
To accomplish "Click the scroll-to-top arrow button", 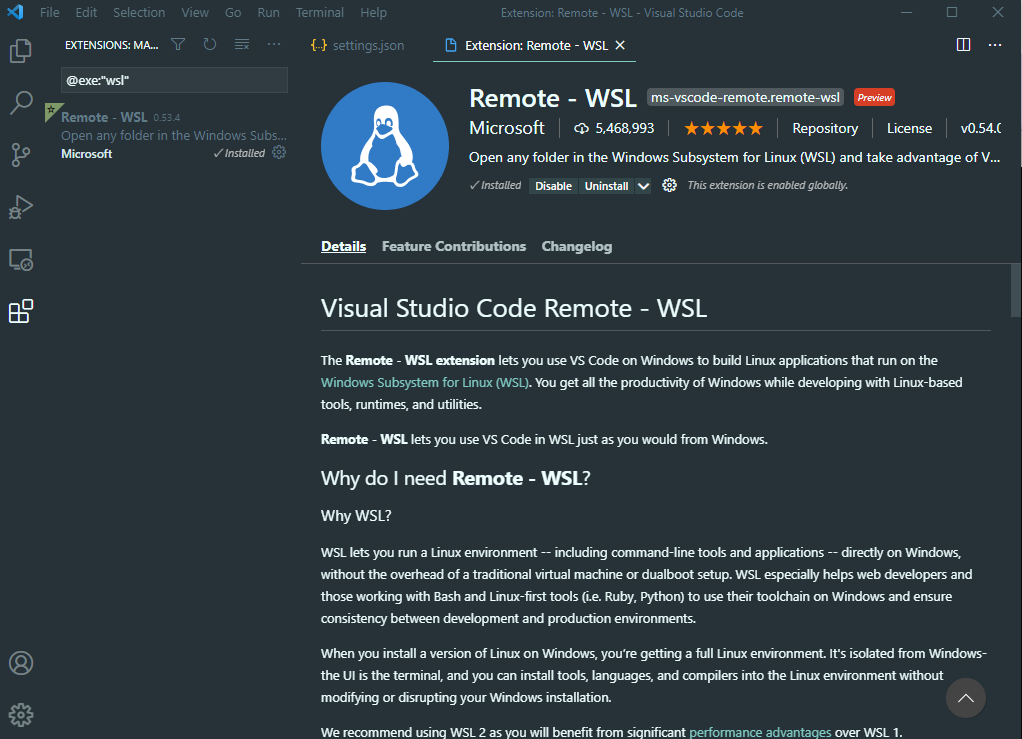I will click(965, 698).
